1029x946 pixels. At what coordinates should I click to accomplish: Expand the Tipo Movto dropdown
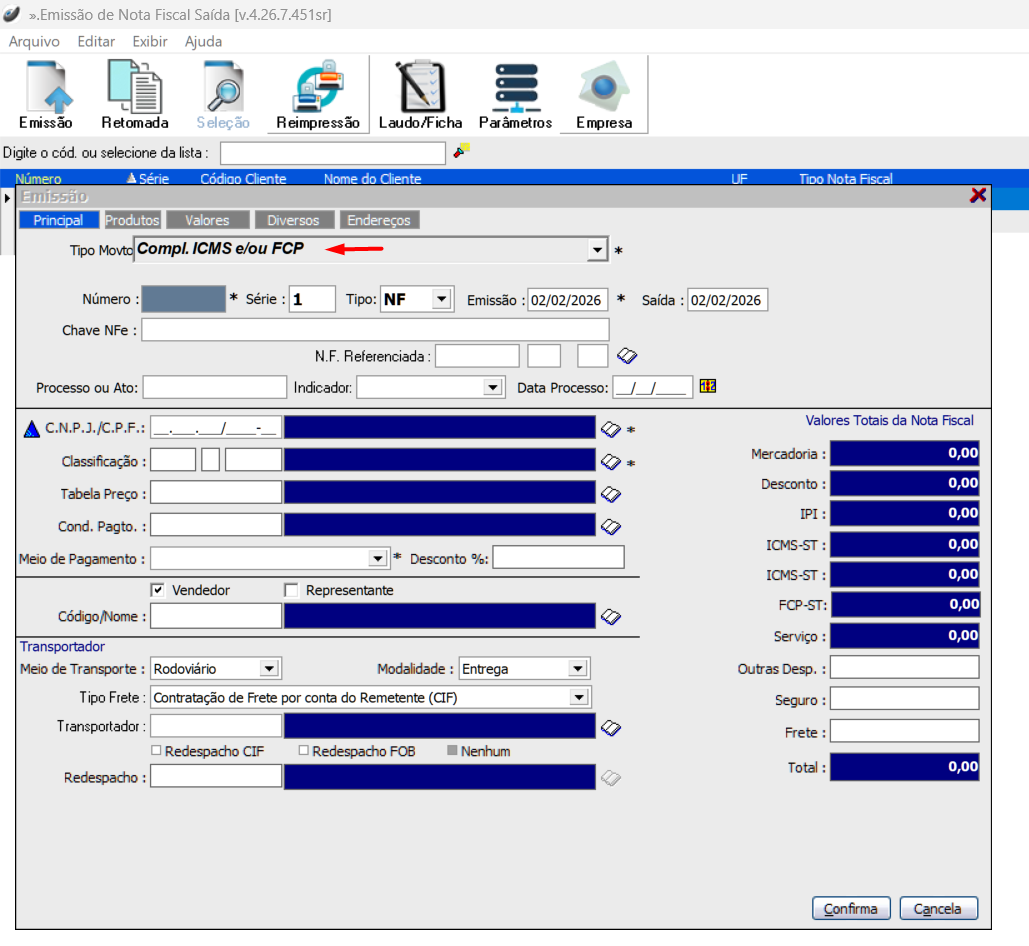click(597, 249)
